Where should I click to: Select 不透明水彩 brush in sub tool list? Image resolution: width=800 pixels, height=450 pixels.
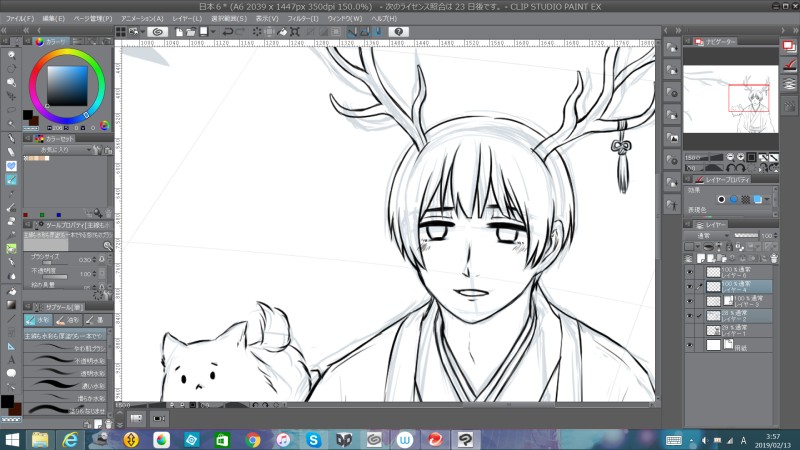pyautogui.click(x=65, y=360)
